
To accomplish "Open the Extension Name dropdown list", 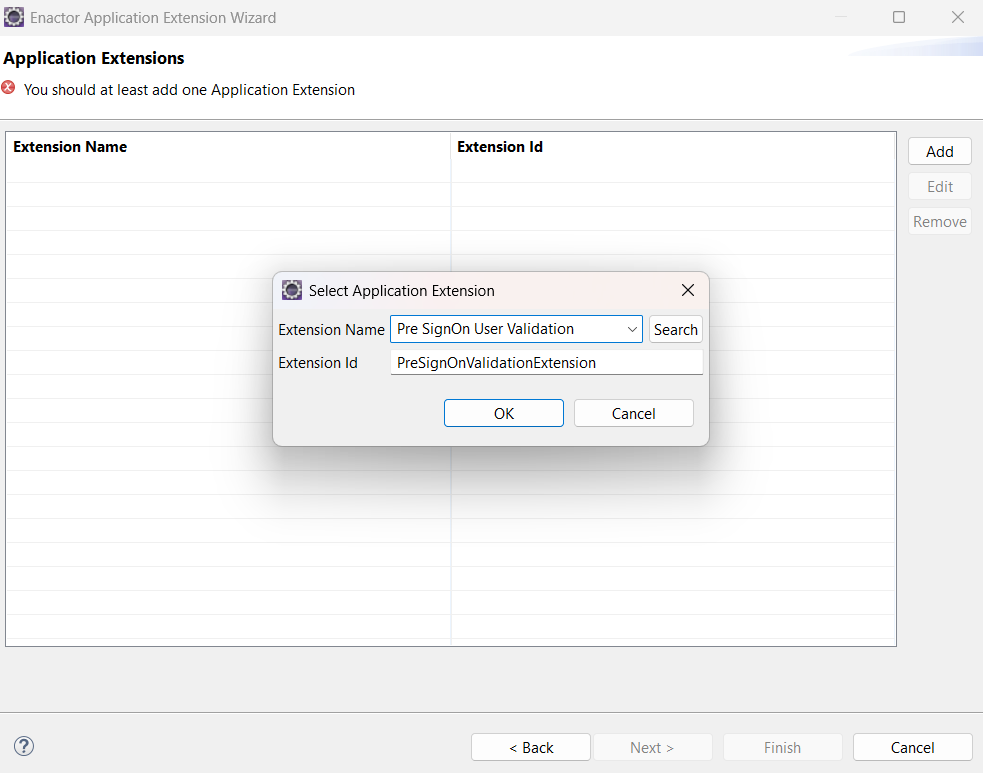I will [631, 329].
